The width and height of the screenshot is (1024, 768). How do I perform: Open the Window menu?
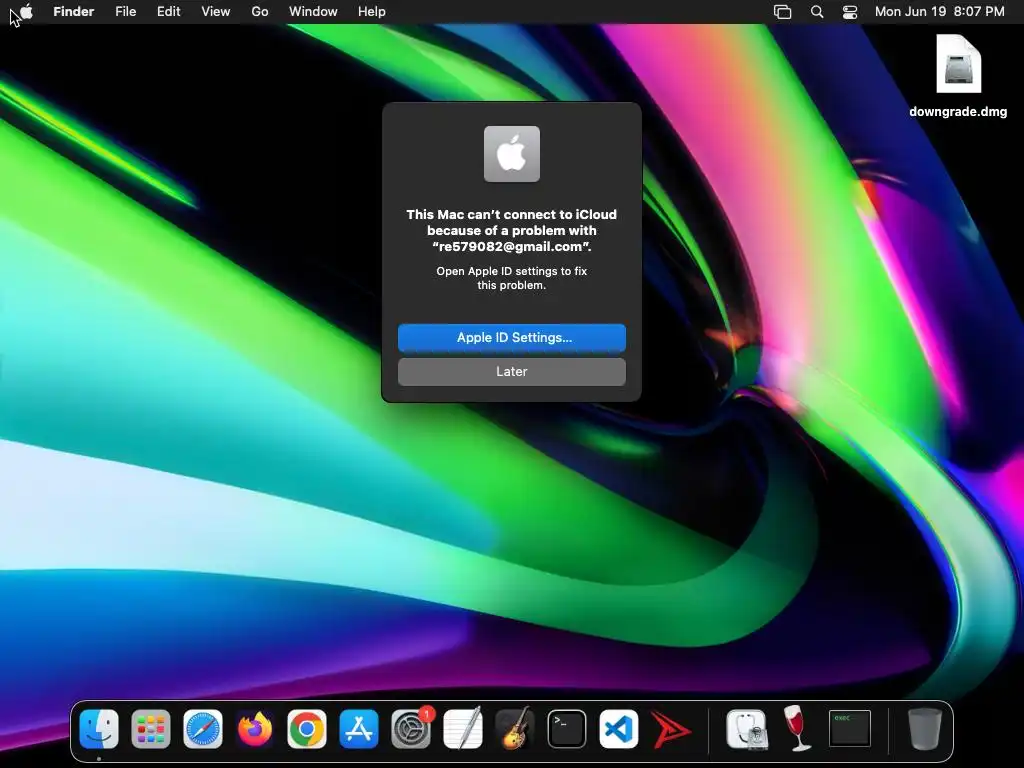tap(313, 12)
